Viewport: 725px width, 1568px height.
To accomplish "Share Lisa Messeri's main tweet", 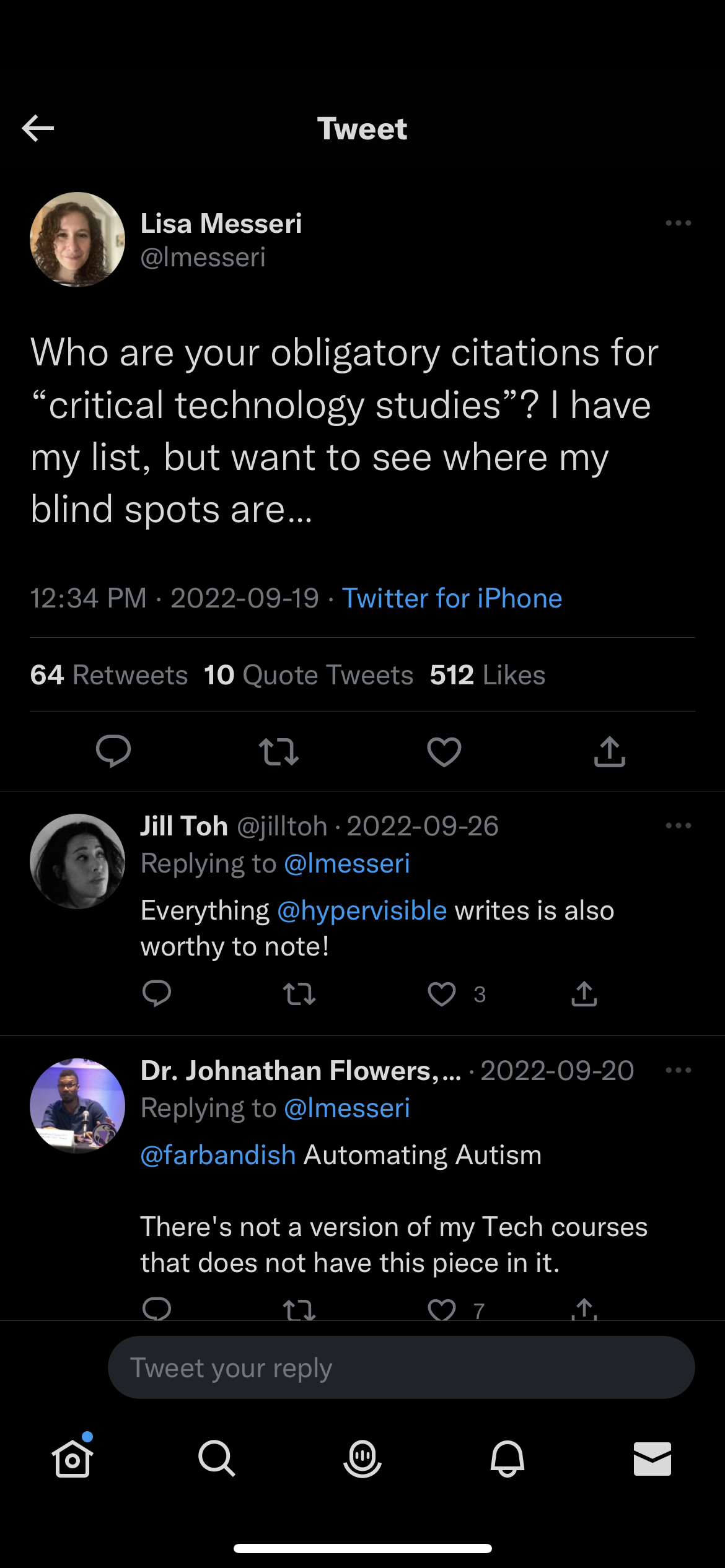I will tap(610, 751).
